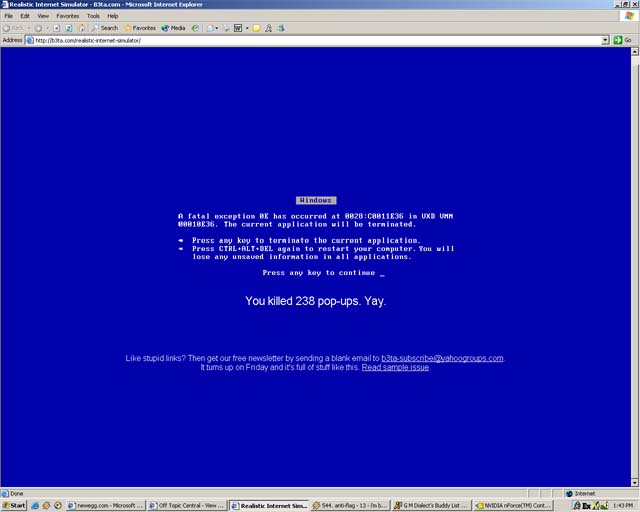Open the Favorites menu
The height and width of the screenshot is (512, 640).
coord(68,16)
